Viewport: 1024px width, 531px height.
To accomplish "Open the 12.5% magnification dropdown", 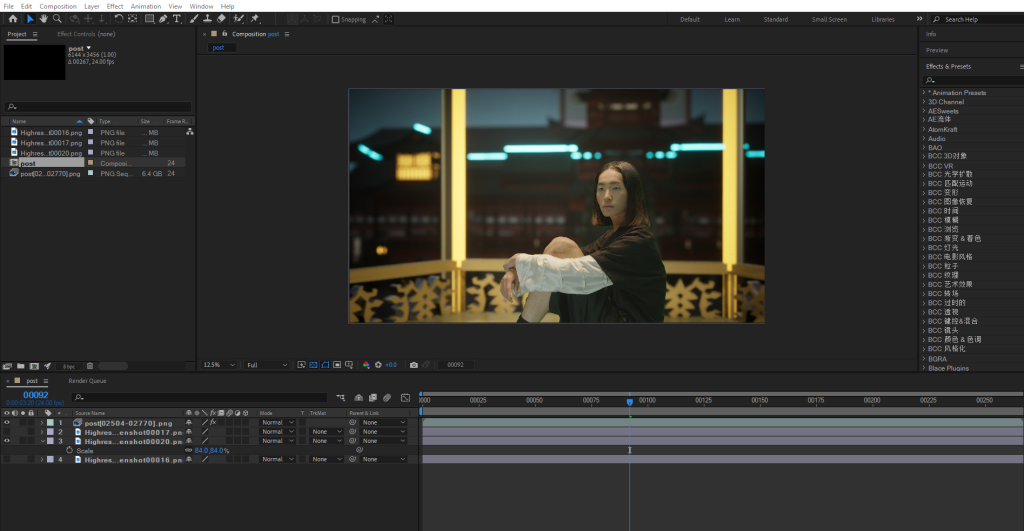I will (218, 364).
